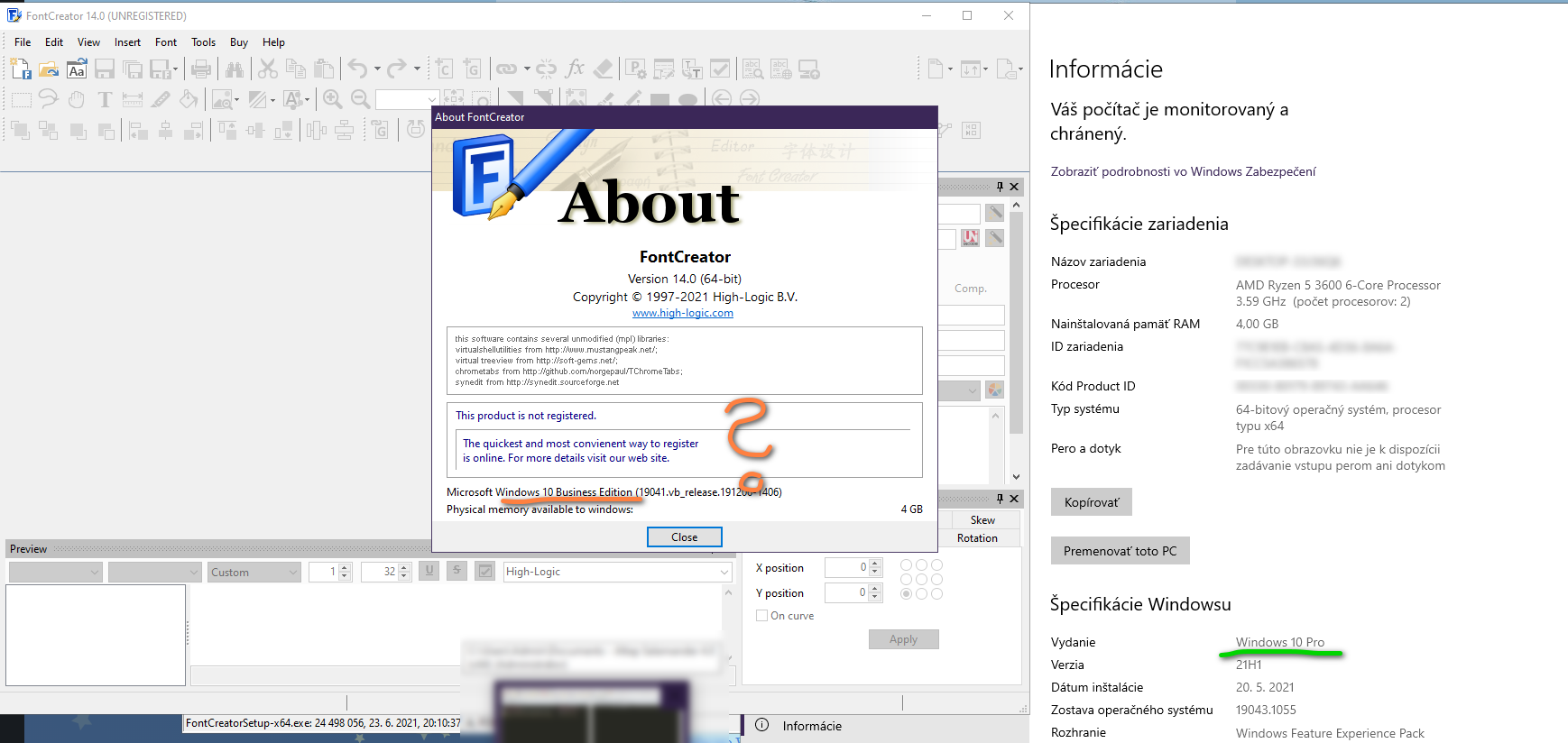1568x743 pixels.
Task: Click the checkmark validation toolbar icon
Action: (x=720, y=69)
